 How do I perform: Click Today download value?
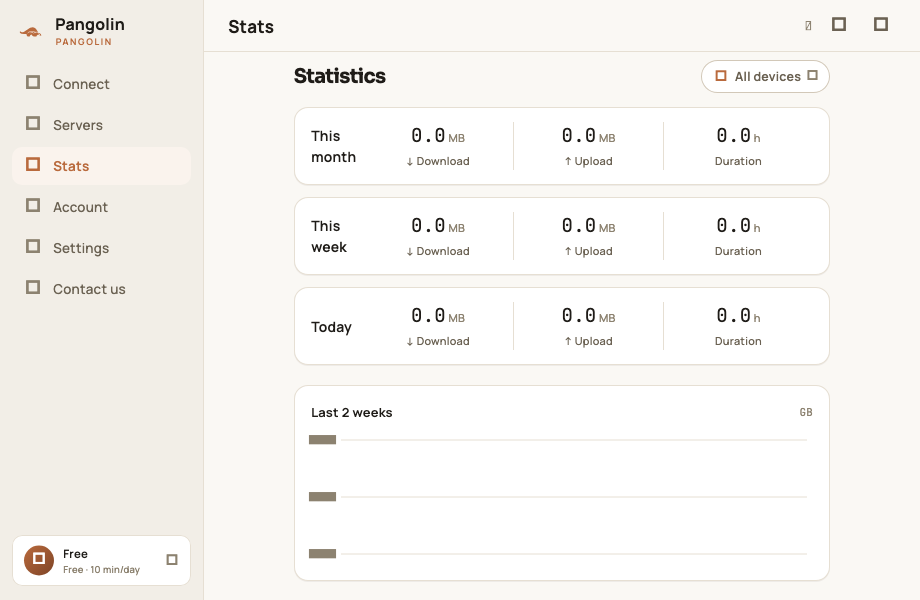pyautogui.click(x=438, y=316)
